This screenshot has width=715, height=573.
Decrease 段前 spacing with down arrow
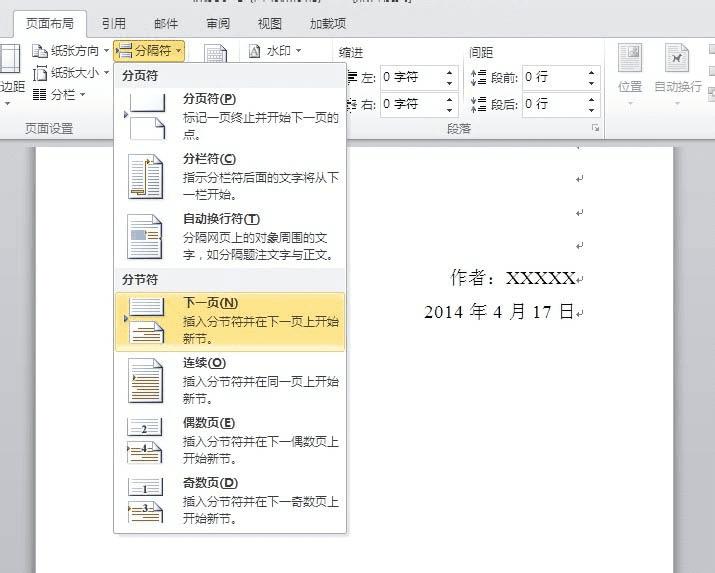592,83
